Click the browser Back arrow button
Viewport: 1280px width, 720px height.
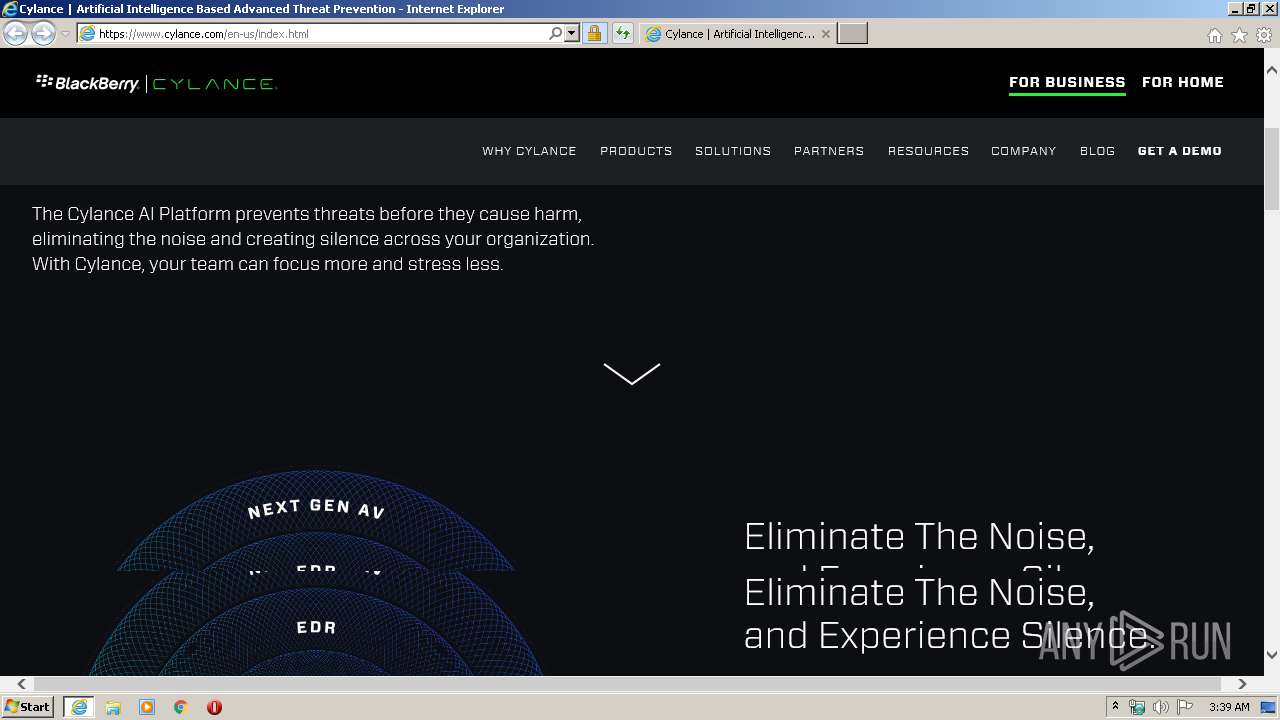pos(15,34)
